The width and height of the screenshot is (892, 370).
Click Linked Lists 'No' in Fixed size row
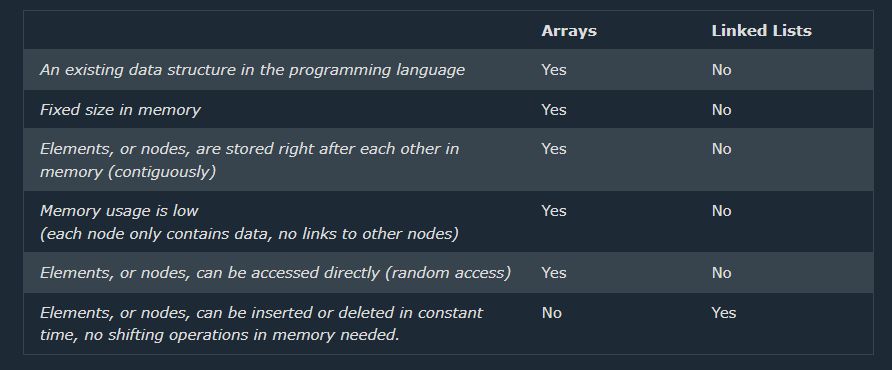(x=721, y=110)
